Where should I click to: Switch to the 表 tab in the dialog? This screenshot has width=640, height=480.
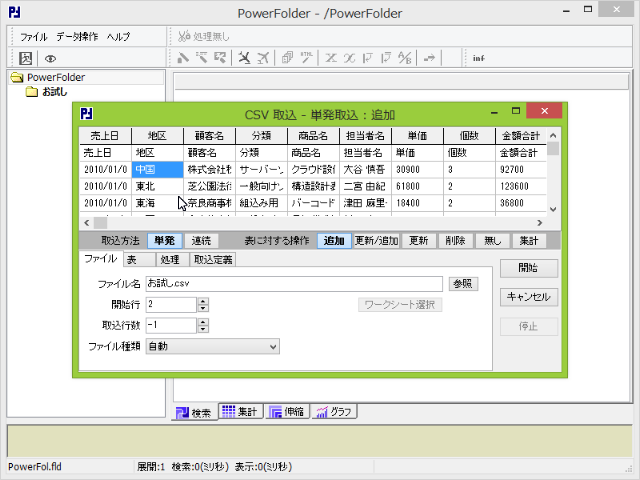coord(139,260)
